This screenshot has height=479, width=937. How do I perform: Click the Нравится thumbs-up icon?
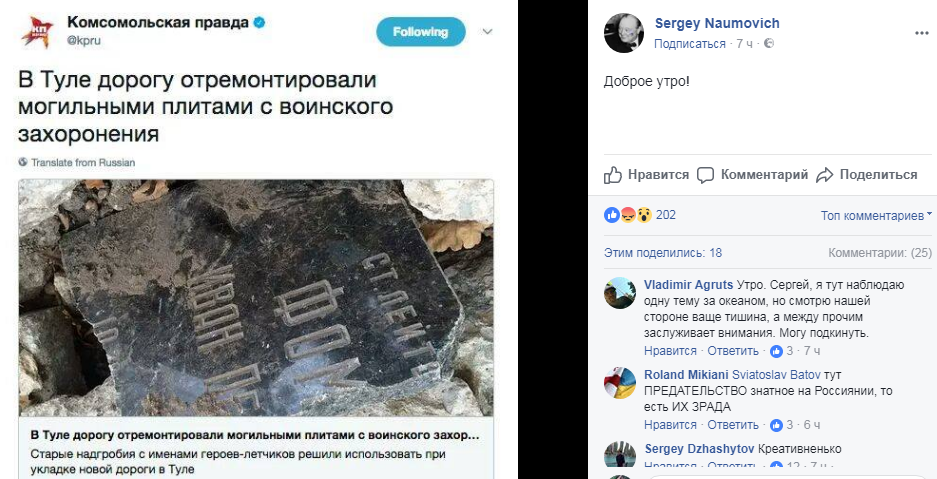pos(613,175)
